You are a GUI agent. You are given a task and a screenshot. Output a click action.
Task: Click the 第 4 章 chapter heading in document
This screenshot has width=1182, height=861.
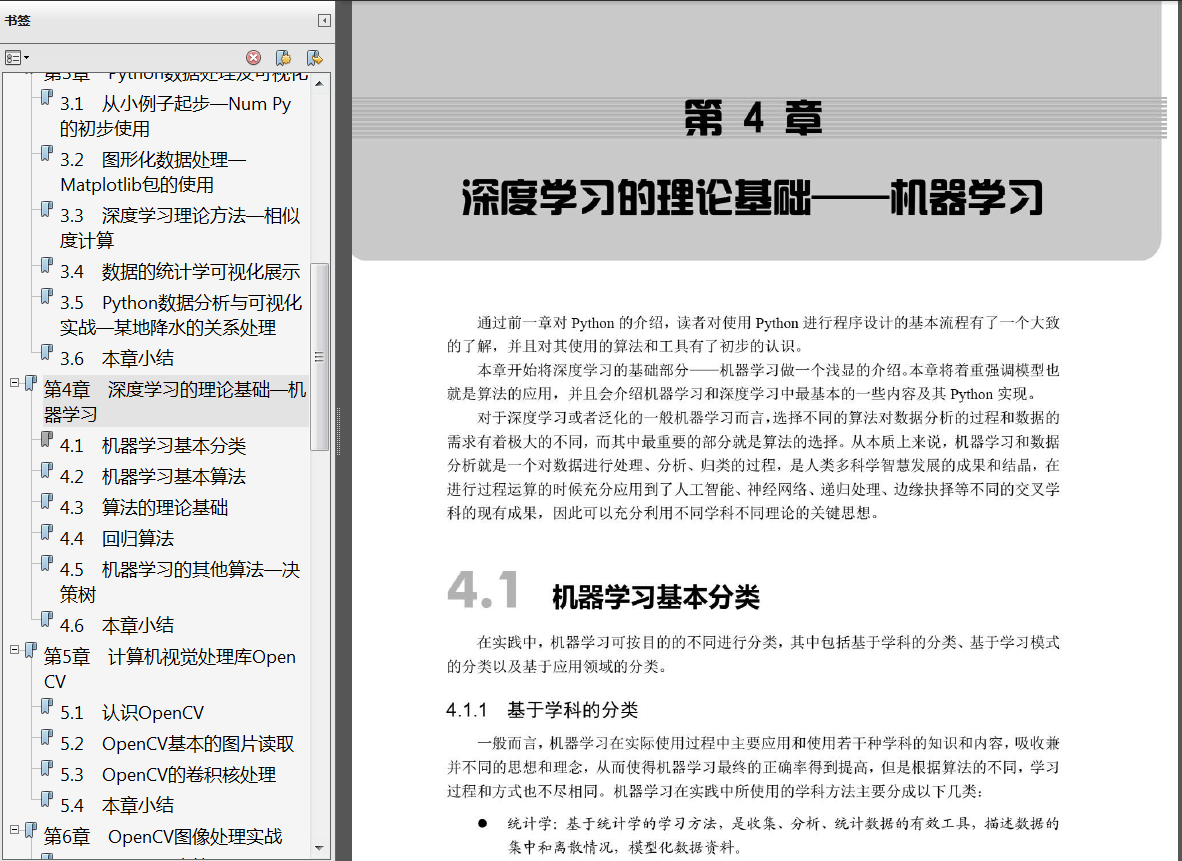[753, 118]
